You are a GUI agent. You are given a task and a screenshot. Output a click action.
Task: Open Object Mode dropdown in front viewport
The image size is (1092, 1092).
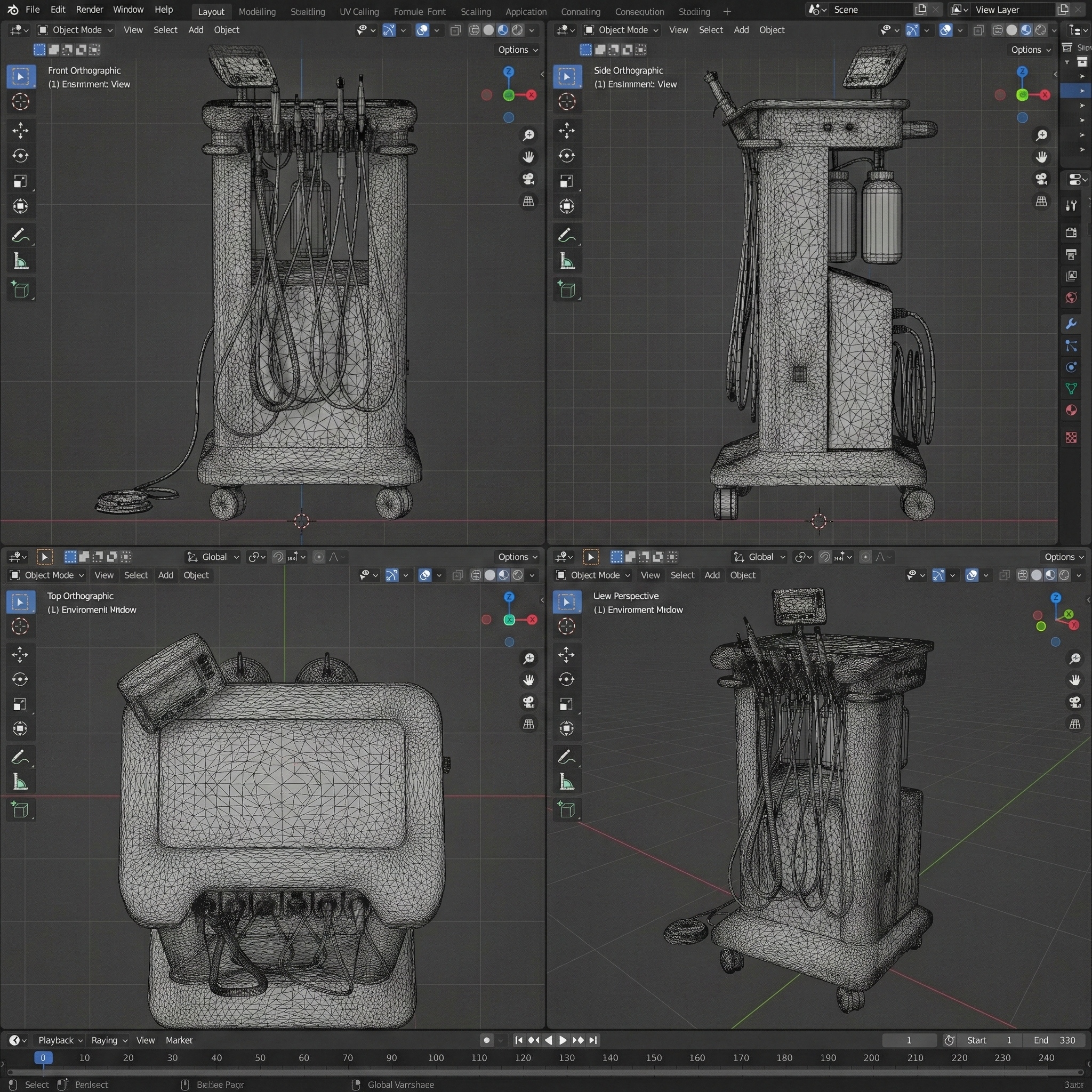coord(75,30)
